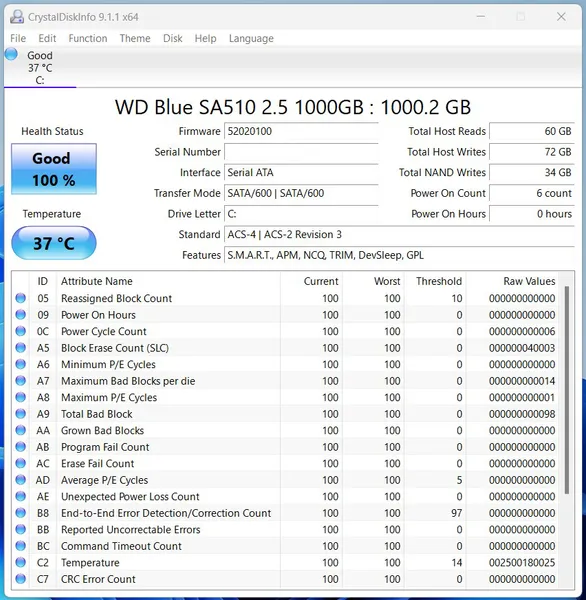Click status orb for Power On Hours attribute row

(21, 314)
